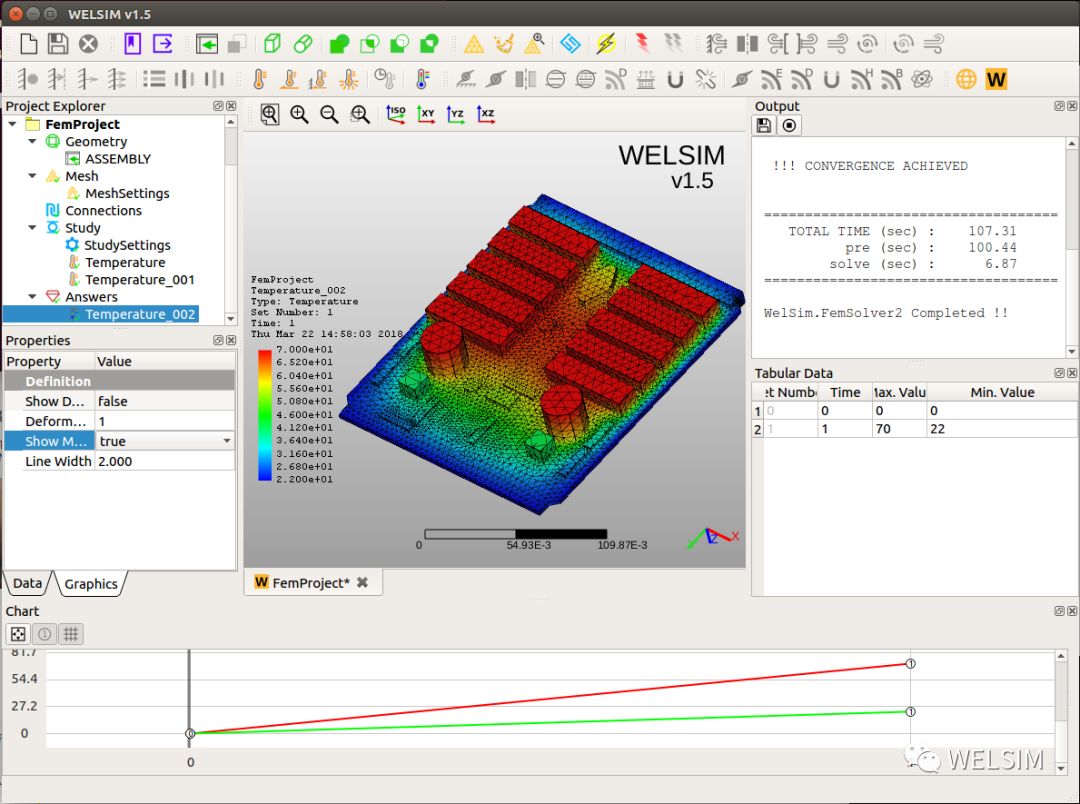The width and height of the screenshot is (1080, 804).
Task: Close the Properties panel
Action: point(231,340)
